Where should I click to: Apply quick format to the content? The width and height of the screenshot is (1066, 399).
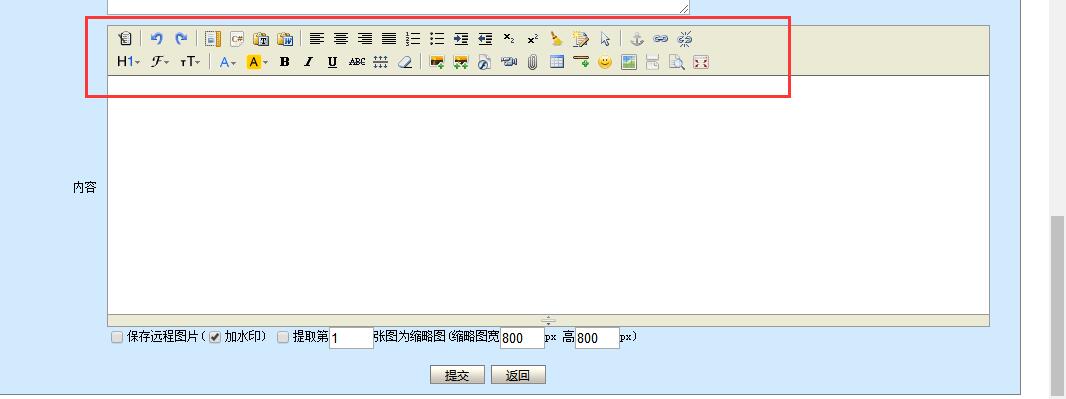(x=581, y=39)
